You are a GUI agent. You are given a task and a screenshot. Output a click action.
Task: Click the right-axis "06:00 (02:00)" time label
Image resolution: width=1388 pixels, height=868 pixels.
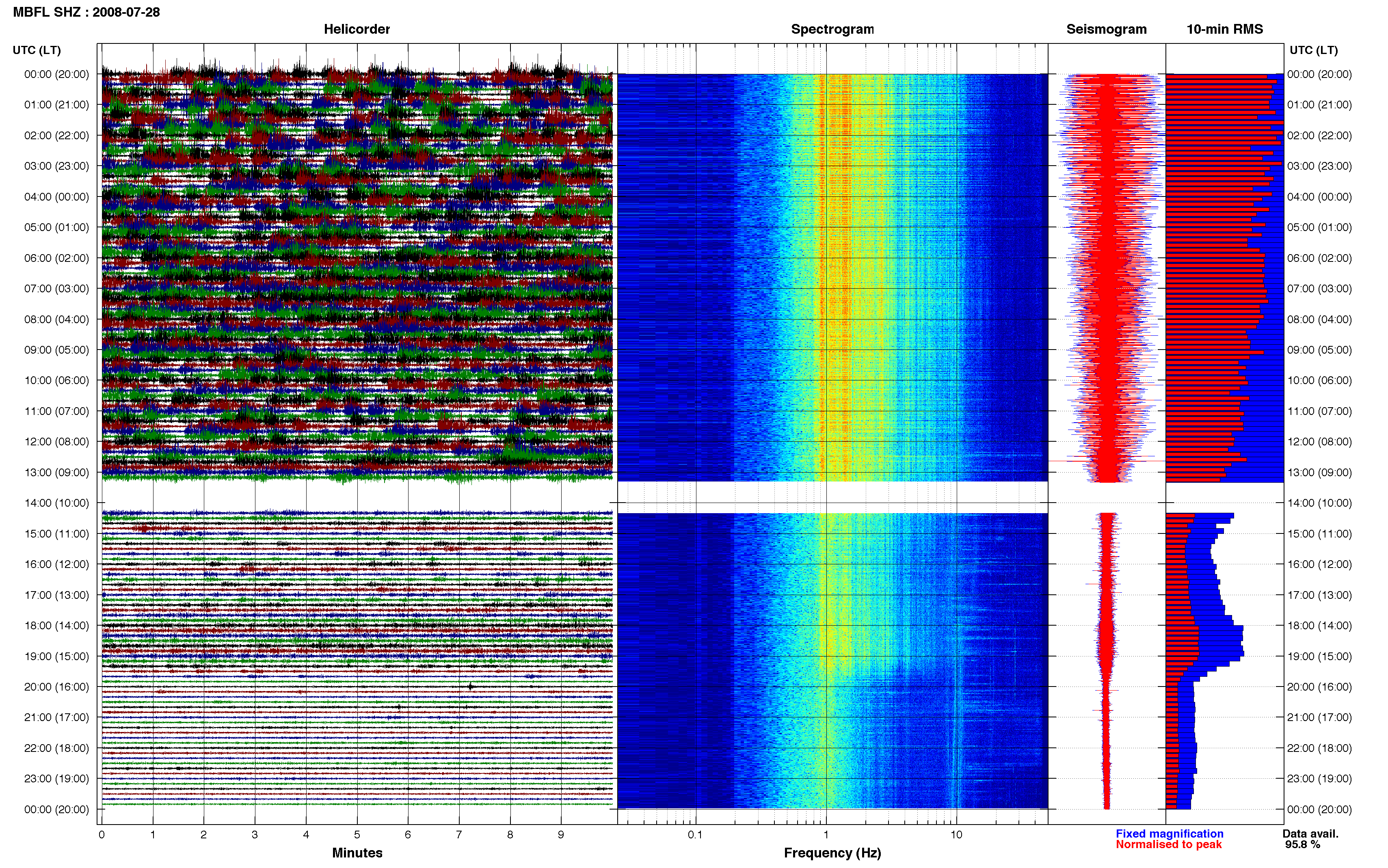click(x=1319, y=258)
